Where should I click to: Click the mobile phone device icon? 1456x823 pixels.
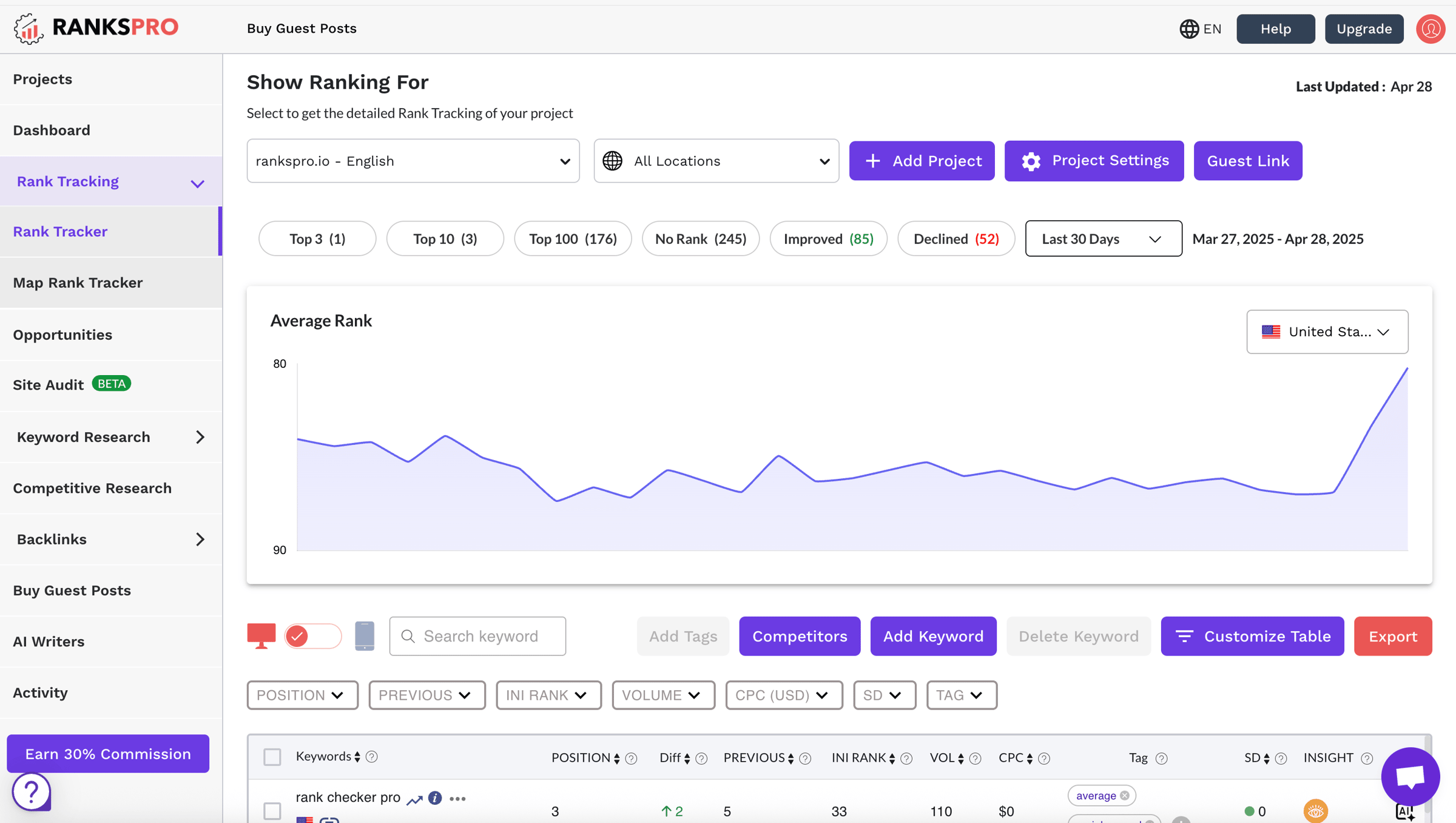[x=365, y=635]
